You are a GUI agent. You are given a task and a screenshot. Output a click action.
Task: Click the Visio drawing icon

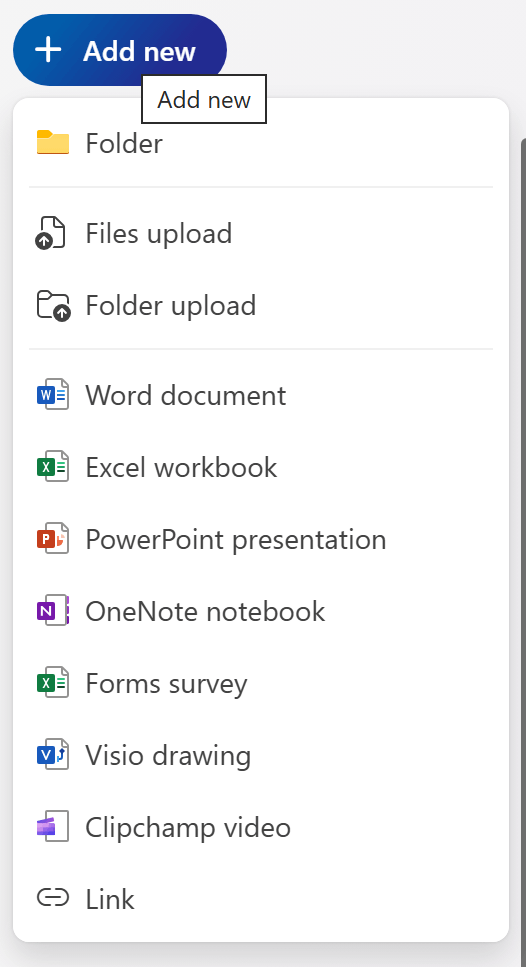pyautogui.click(x=53, y=755)
